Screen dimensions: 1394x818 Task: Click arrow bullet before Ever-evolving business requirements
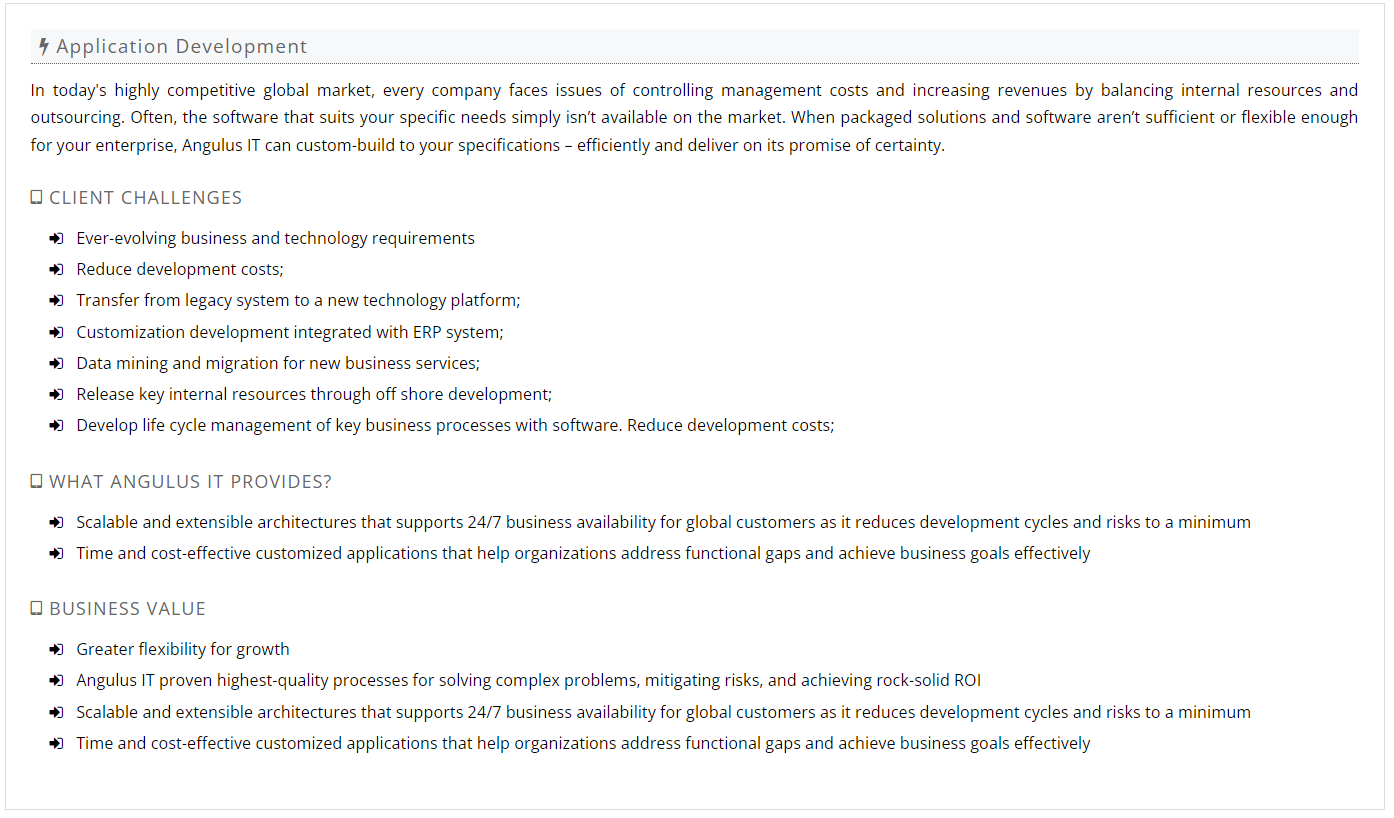coord(56,239)
